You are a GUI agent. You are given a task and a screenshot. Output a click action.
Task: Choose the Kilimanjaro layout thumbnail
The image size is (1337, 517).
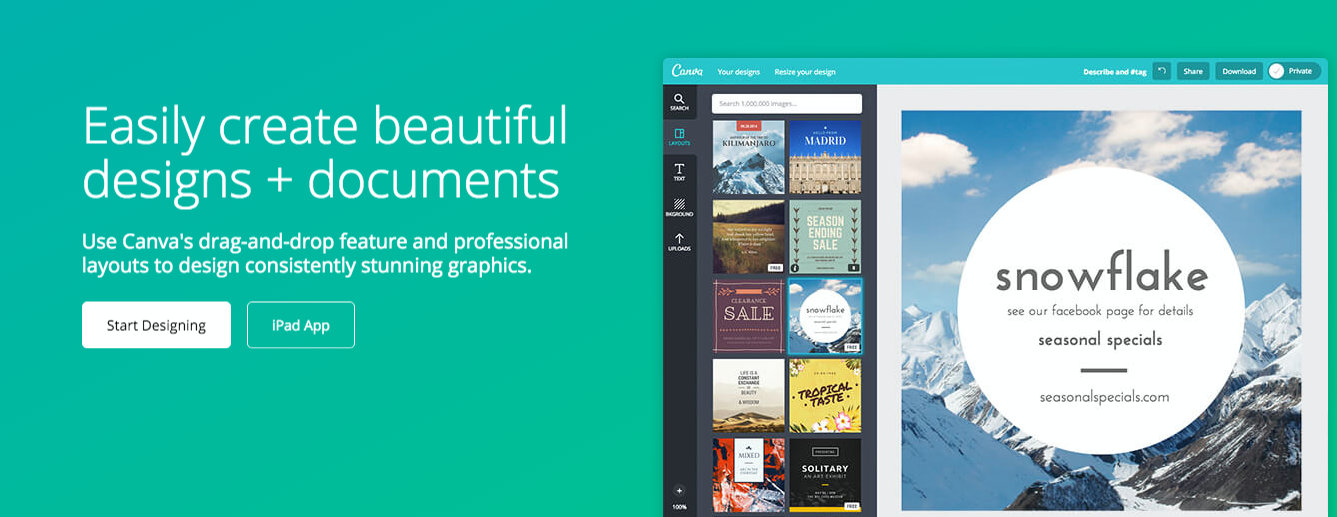click(748, 157)
